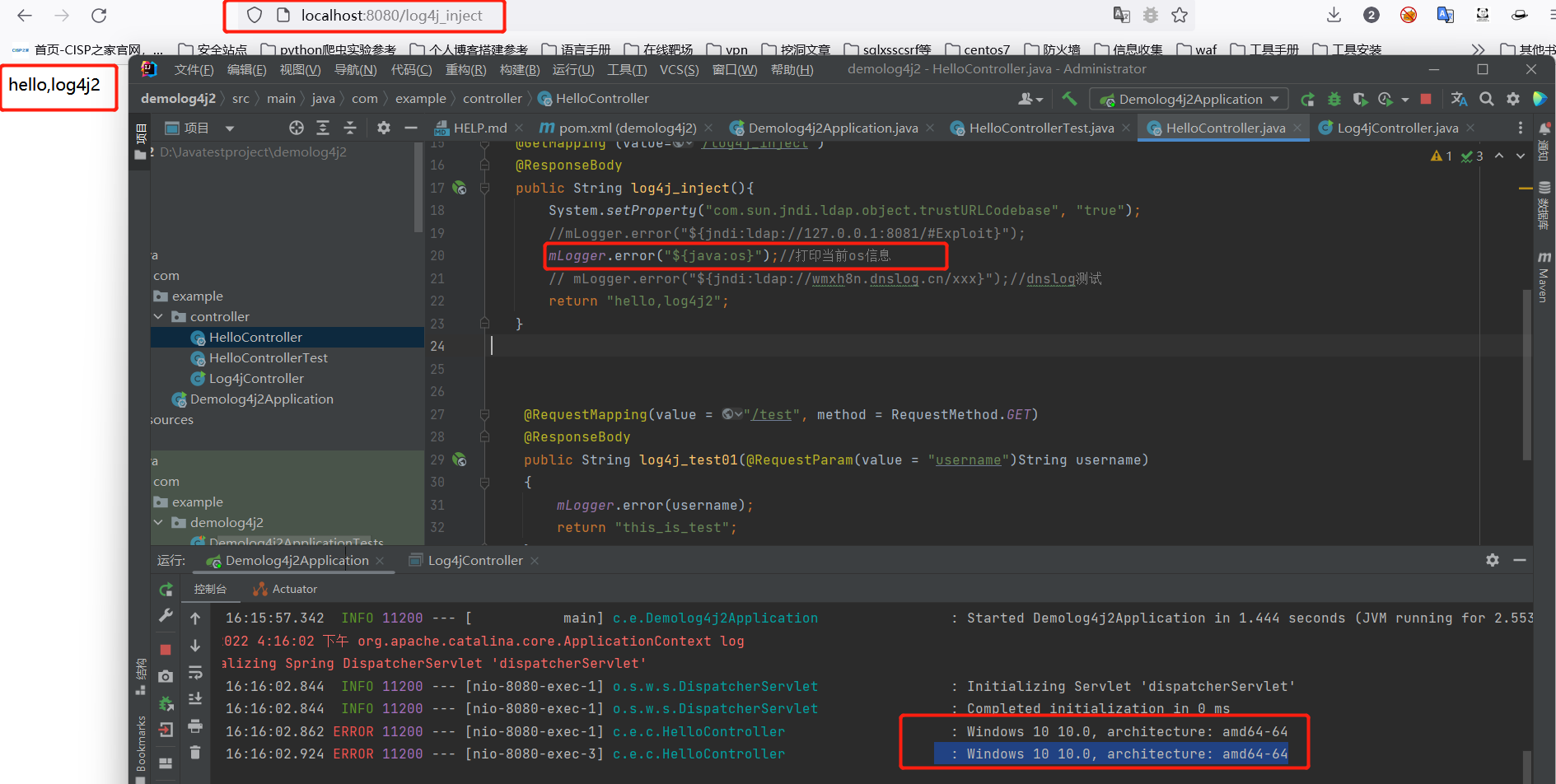Select opened file locate target icon
The image size is (1556, 784).
pos(297,128)
